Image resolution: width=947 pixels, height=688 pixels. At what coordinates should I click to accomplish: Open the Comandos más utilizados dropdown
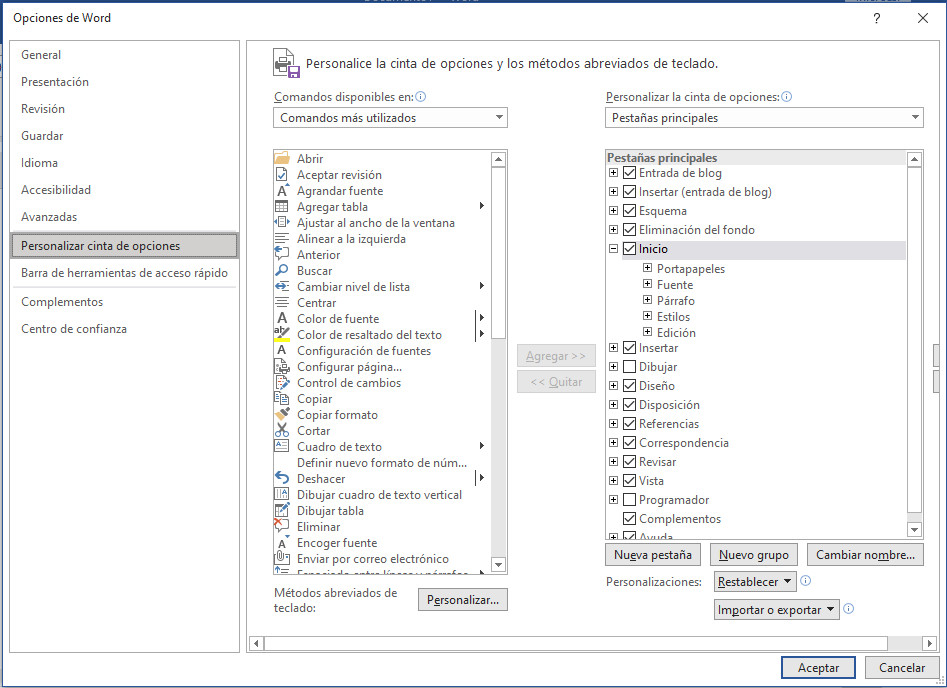pyautogui.click(x=390, y=118)
